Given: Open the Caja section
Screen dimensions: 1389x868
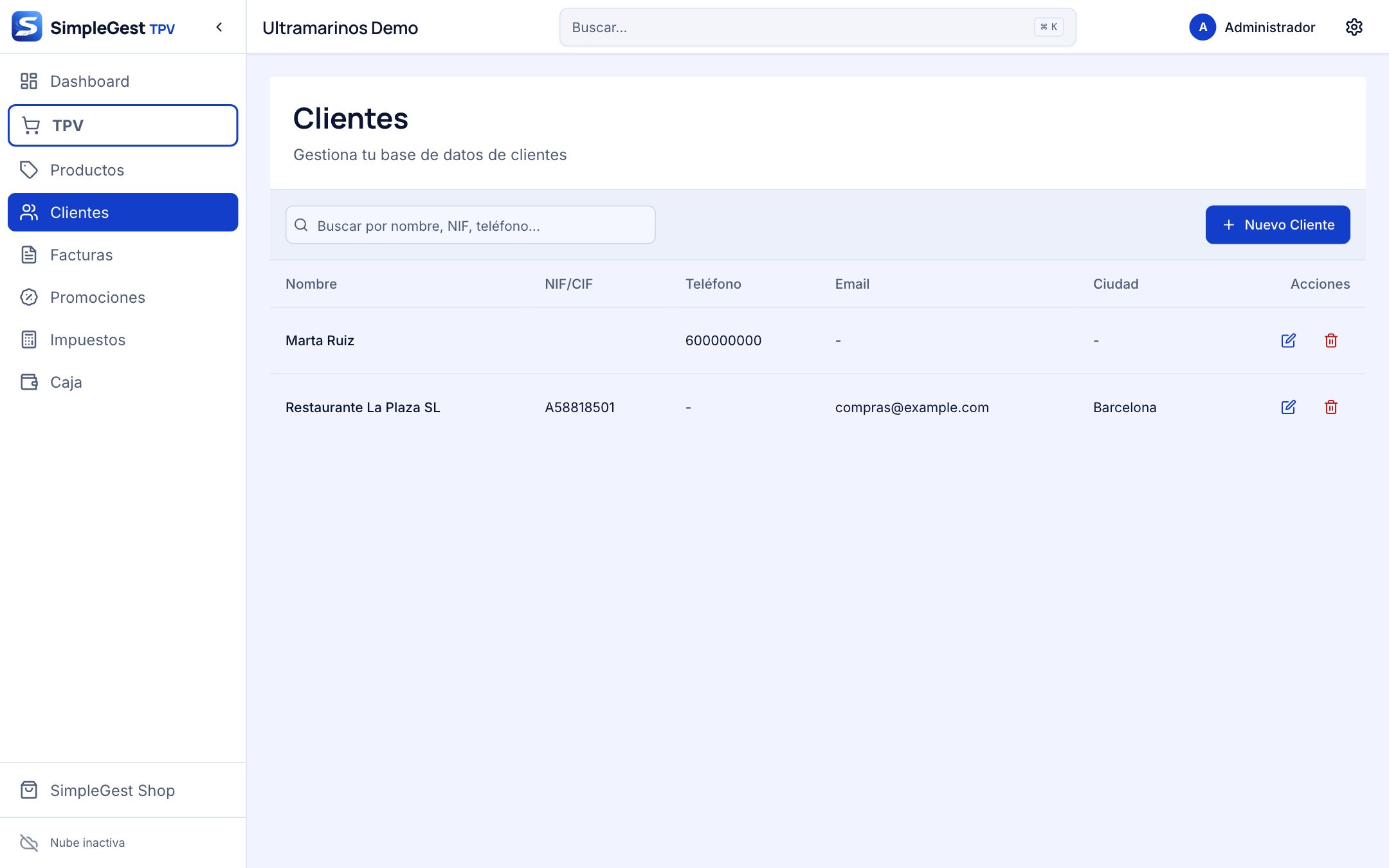Looking at the screenshot, I should (123, 382).
